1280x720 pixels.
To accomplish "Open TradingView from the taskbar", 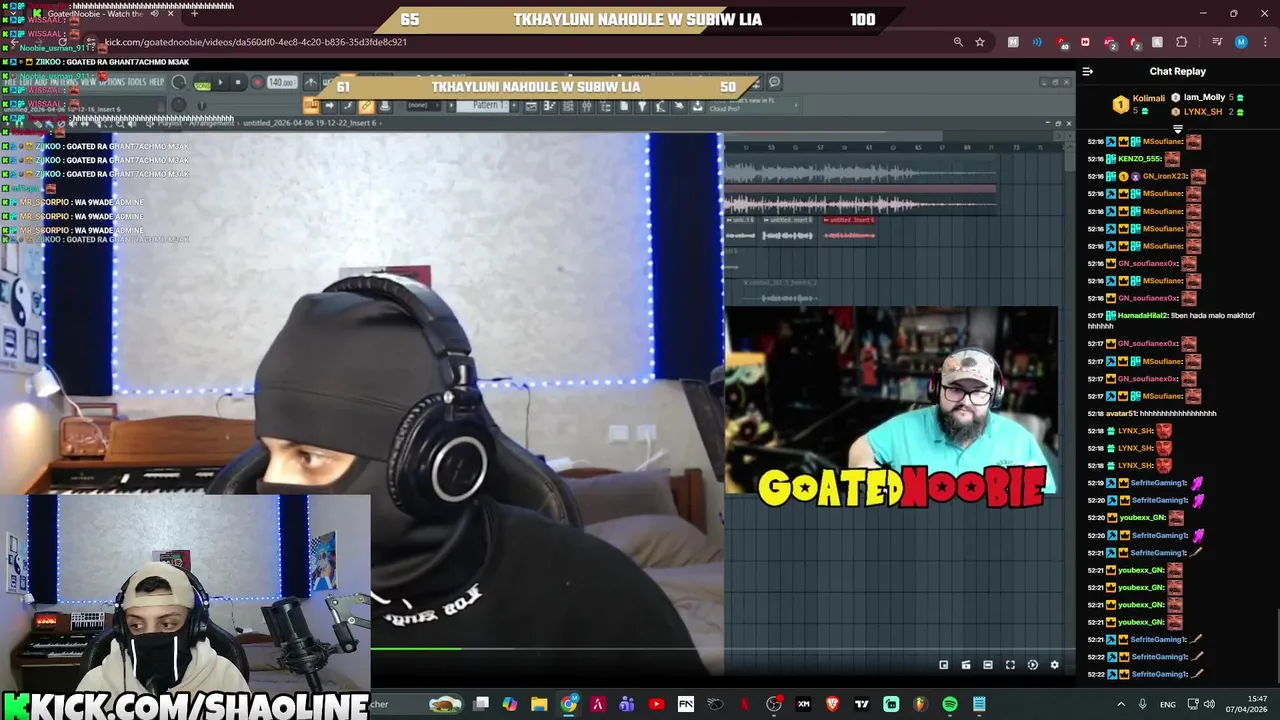I will (861, 704).
